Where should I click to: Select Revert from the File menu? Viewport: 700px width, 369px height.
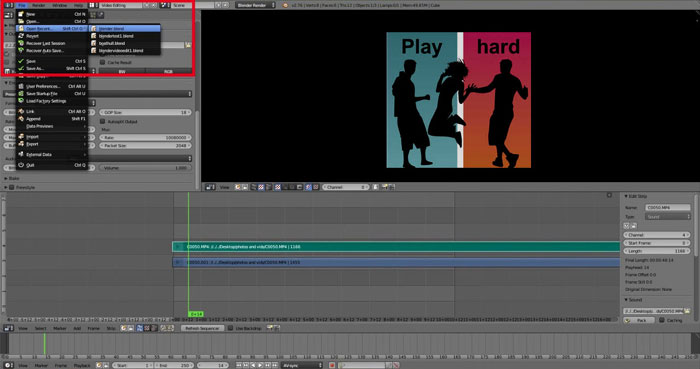(52, 36)
